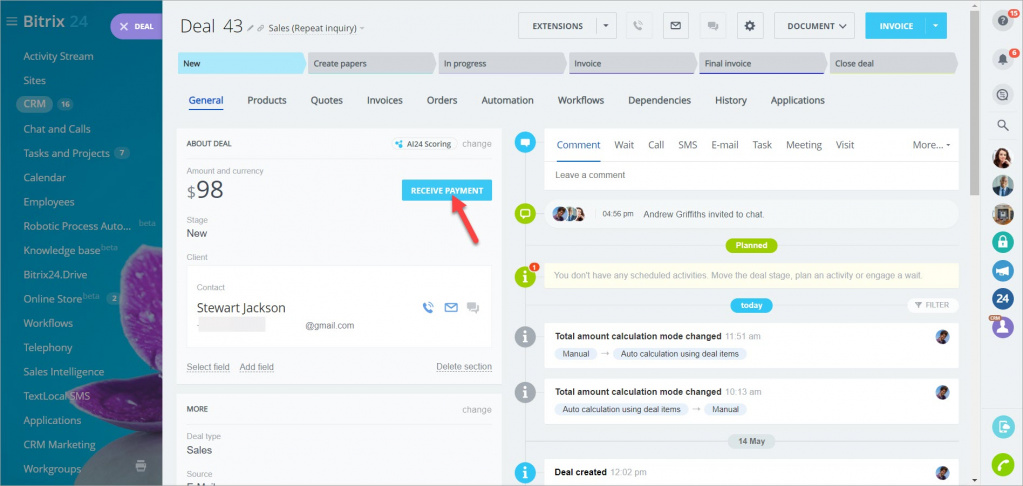Image resolution: width=1023 pixels, height=486 pixels.
Task: Click the megaphone icon in right panel
Action: 1003,270
